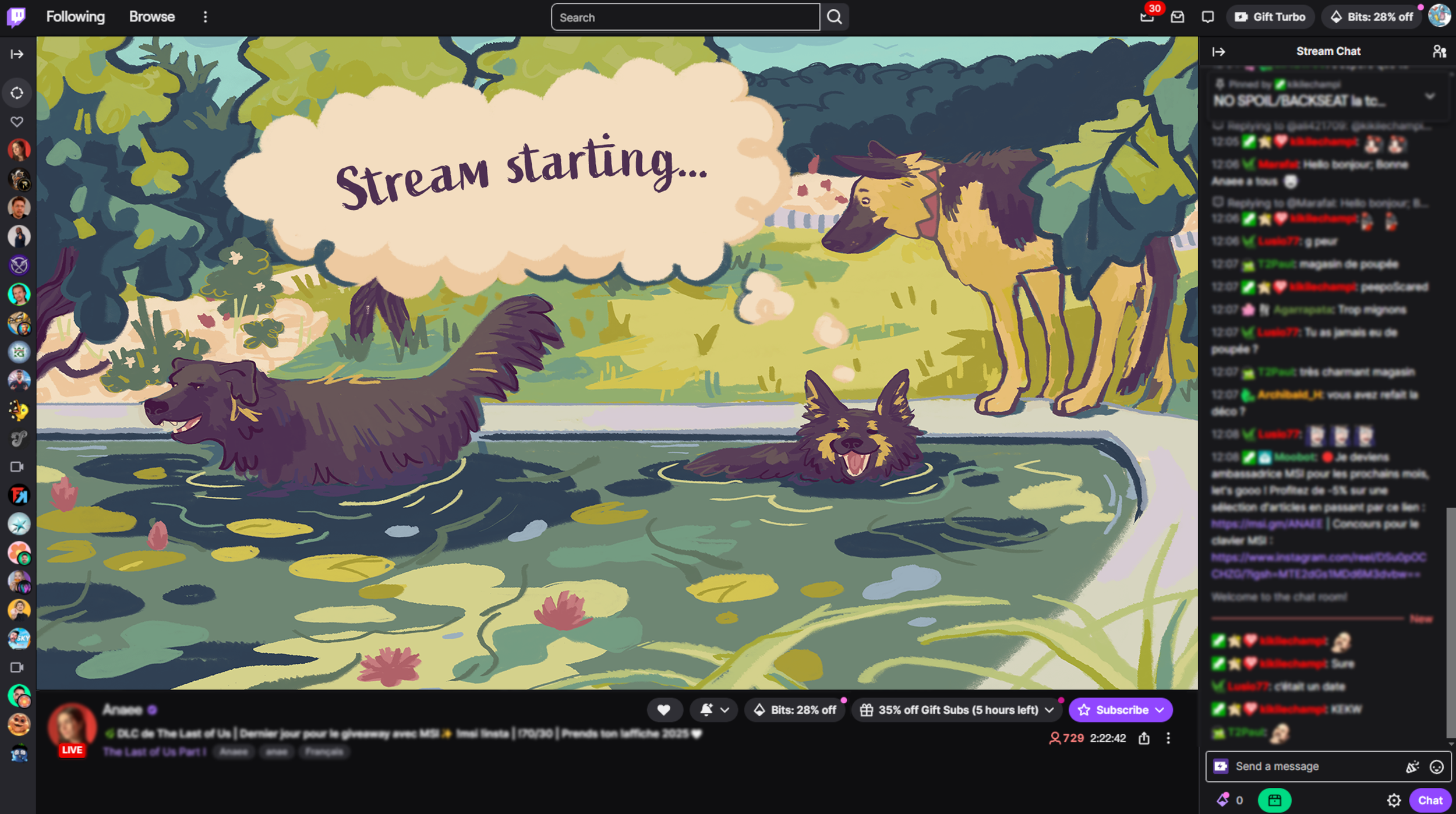Click the share stream icon
The image size is (1456, 814).
point(1144,738)
